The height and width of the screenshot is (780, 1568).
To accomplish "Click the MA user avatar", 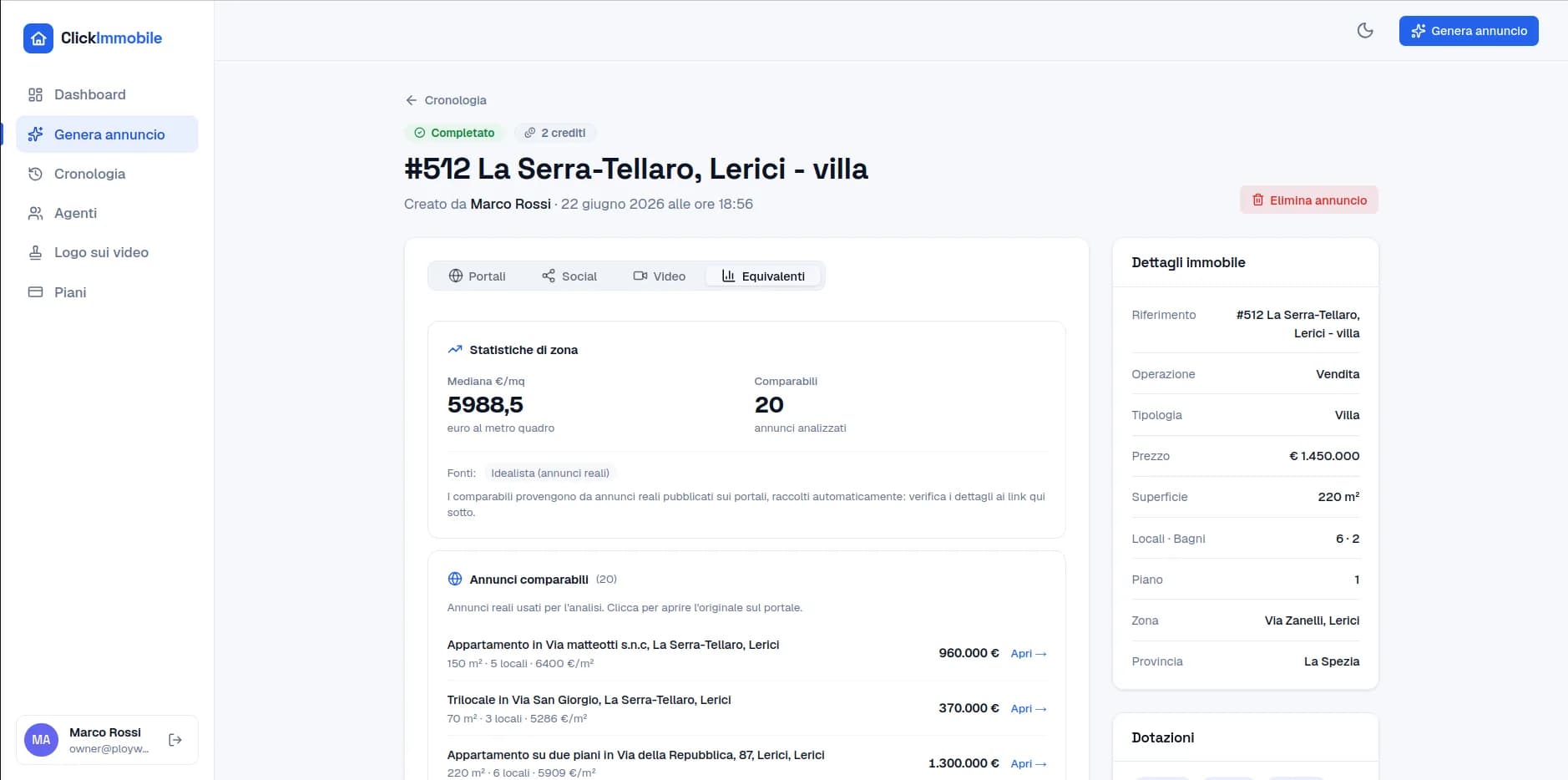I will [x=41, y=740].
